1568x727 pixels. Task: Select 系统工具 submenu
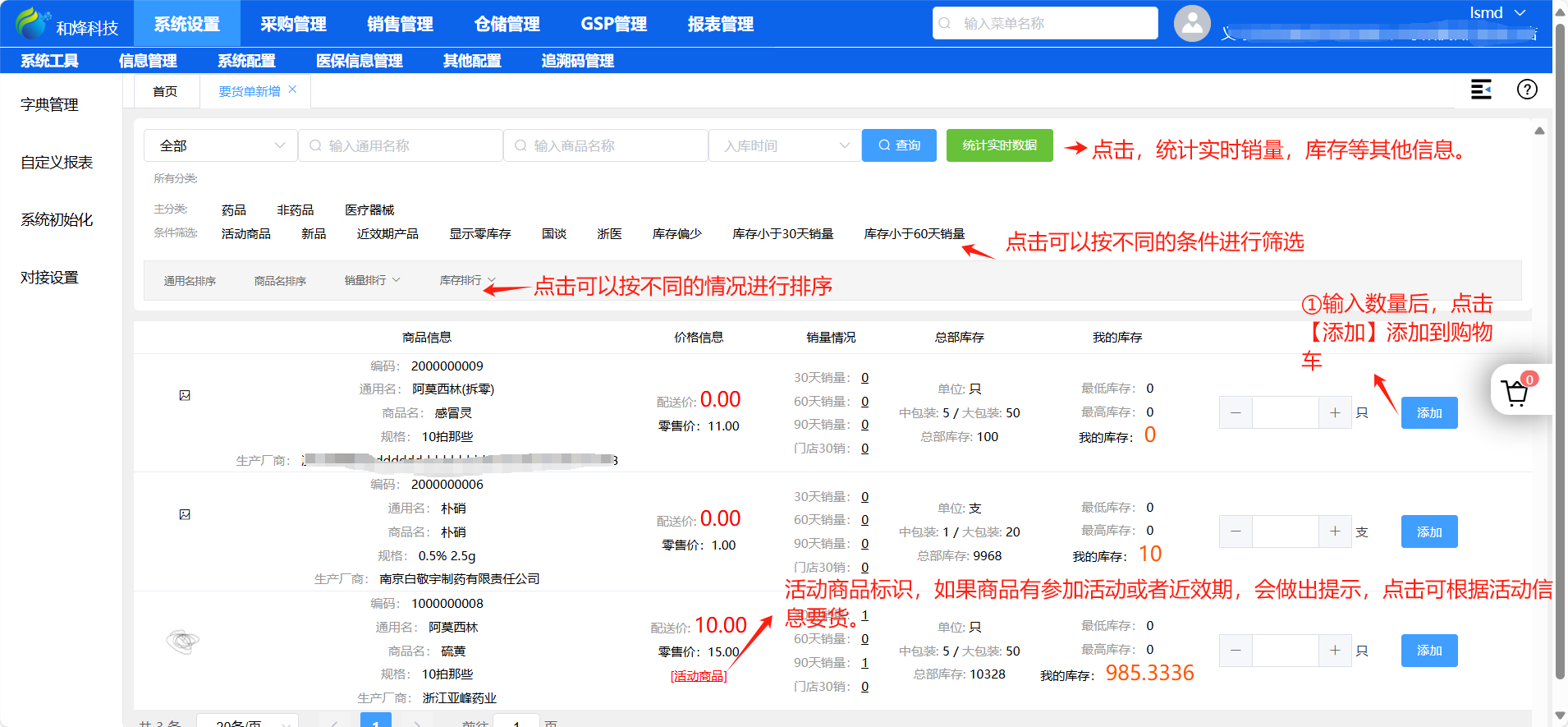click(x=49, y=61)
